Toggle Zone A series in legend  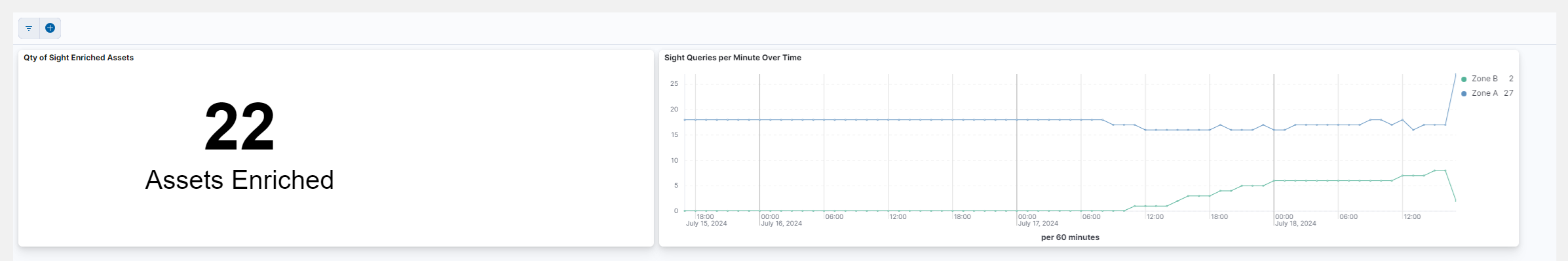pos(1485,93)
